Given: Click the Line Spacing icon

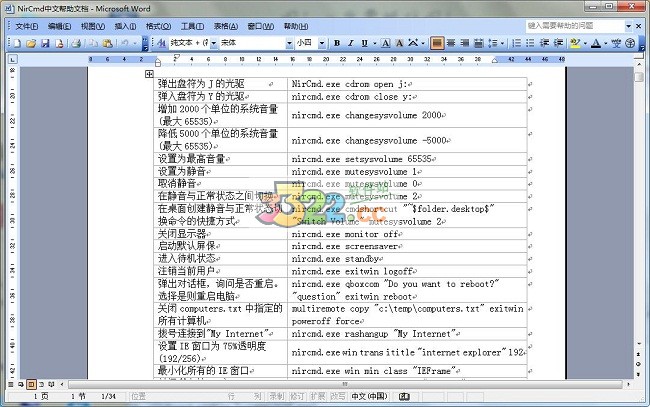Looking at the screenshot, I should (x=492, y=43).
